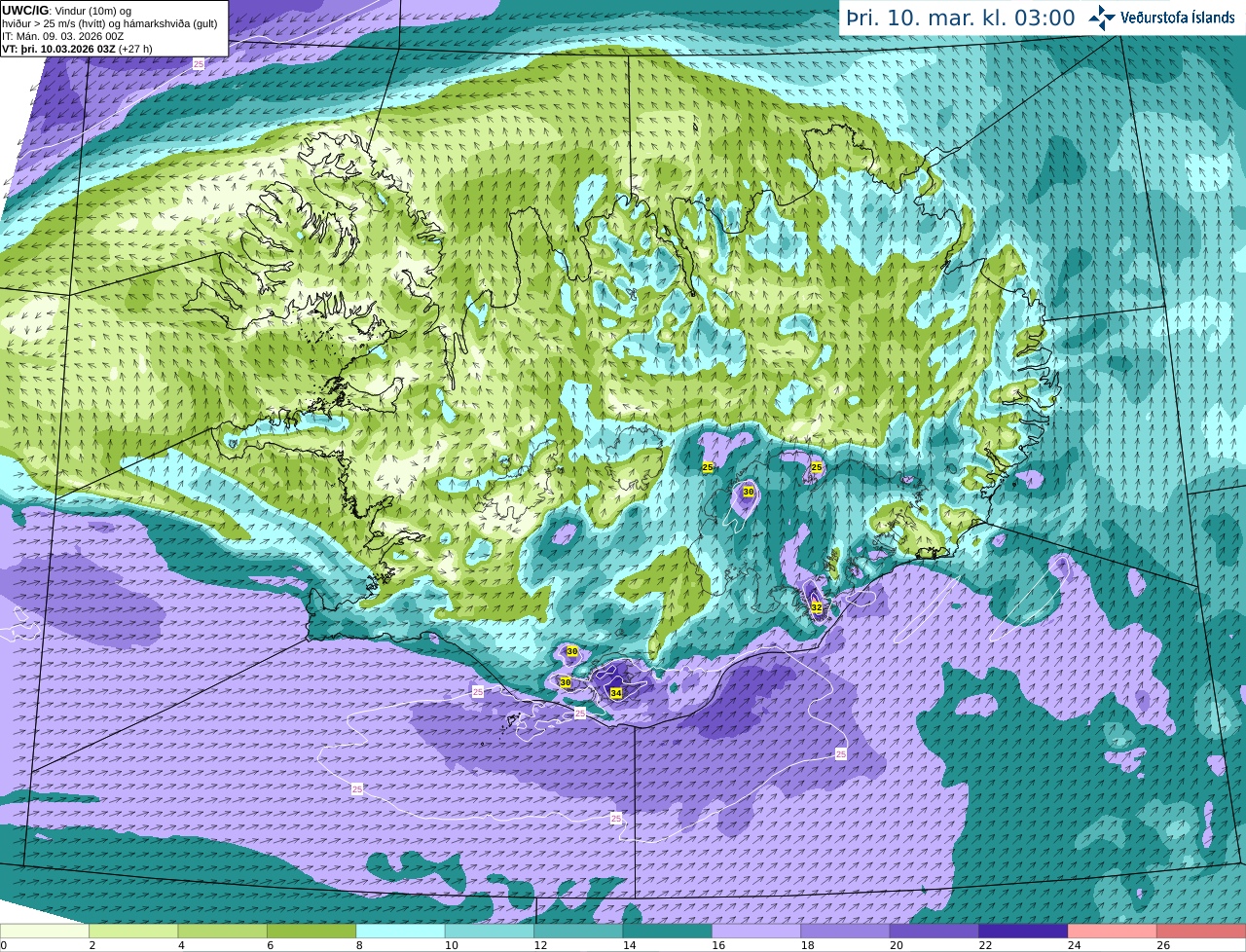1246x952 pixels.
Task: Pick the 24–26 m/s pink legend swatch
Action: [1112, 931]
